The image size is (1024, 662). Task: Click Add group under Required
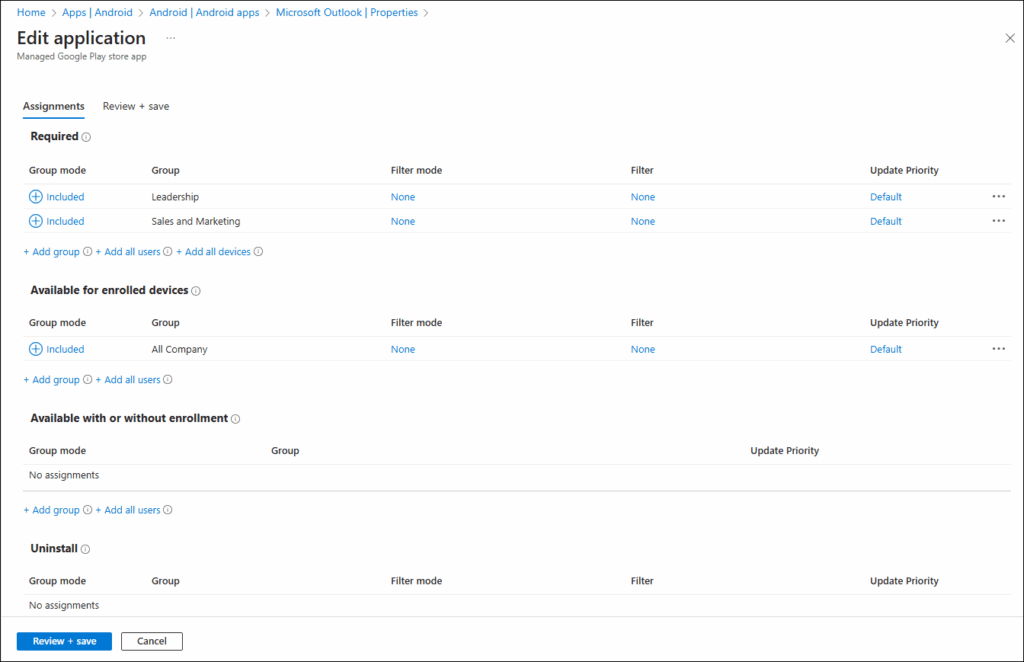52,251
